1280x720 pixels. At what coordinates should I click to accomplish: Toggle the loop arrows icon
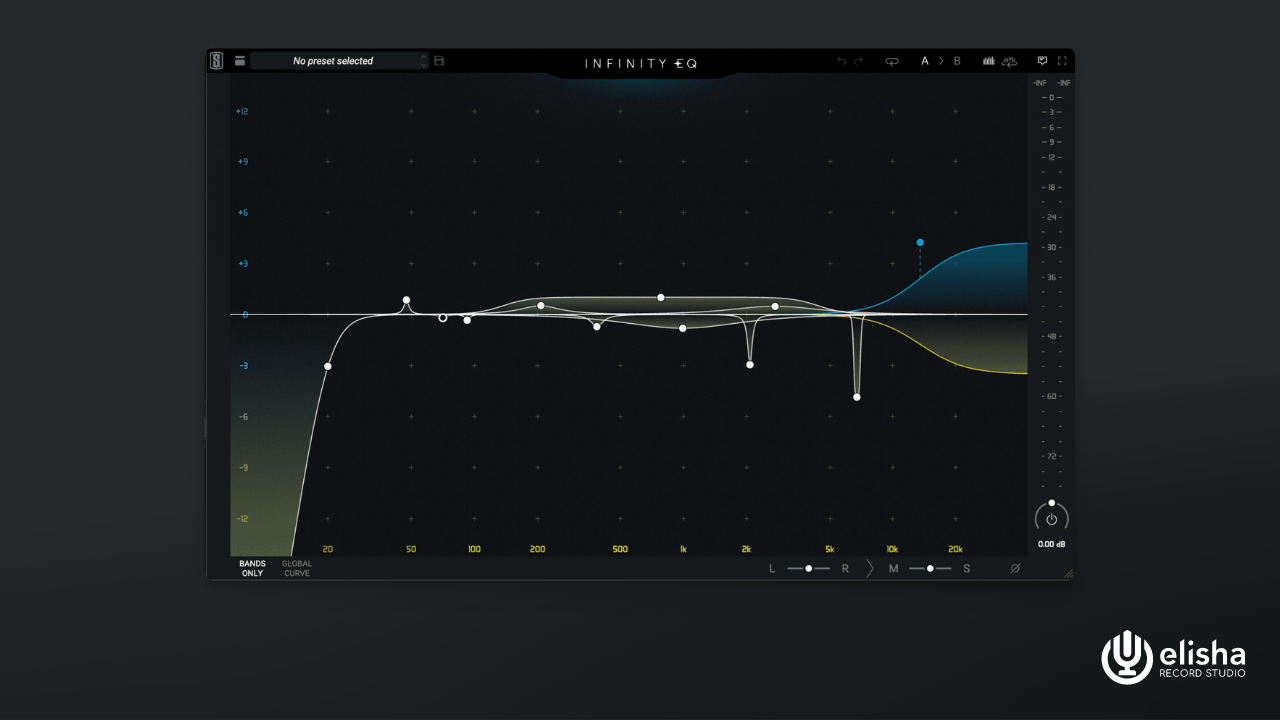click(892, 61)
